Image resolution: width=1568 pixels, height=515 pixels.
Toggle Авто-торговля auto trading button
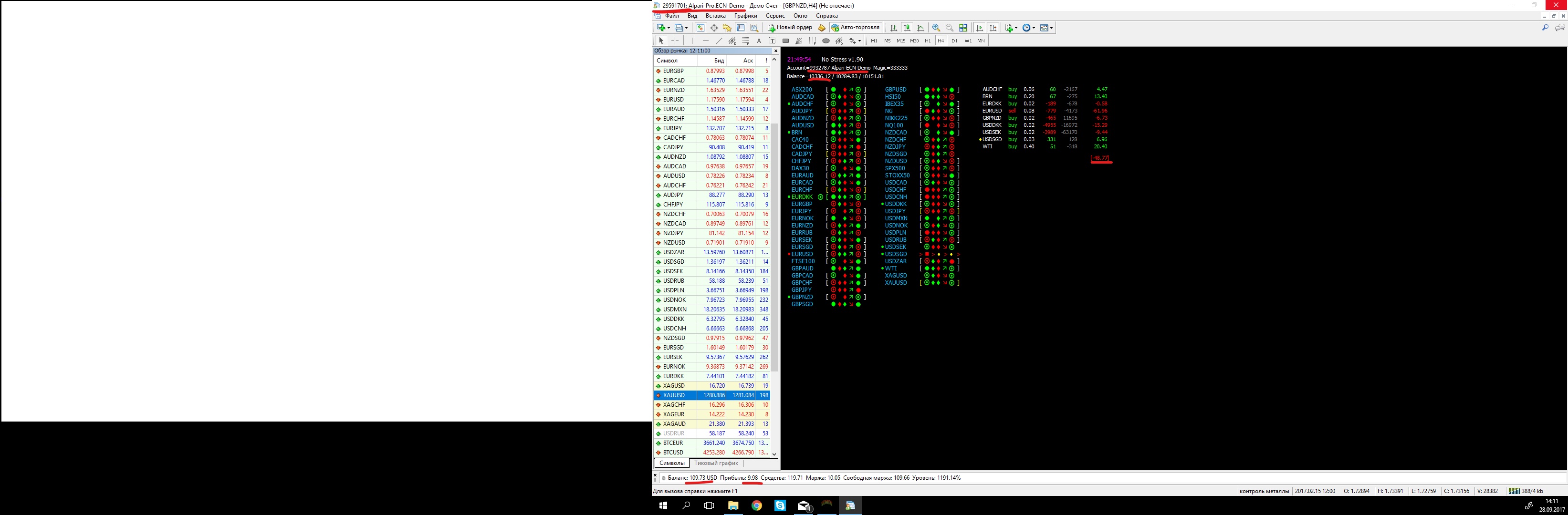tap(856, 28)
